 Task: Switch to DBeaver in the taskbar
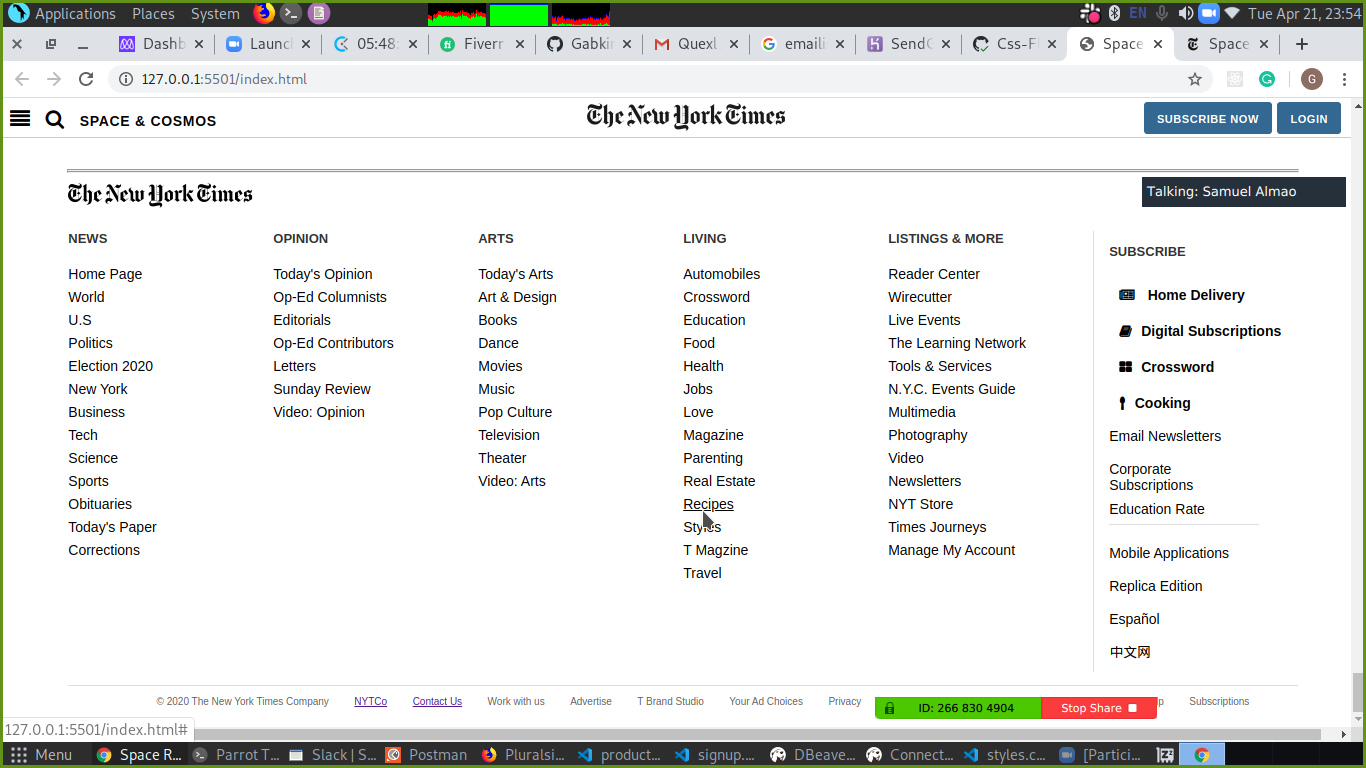(812, 755)
